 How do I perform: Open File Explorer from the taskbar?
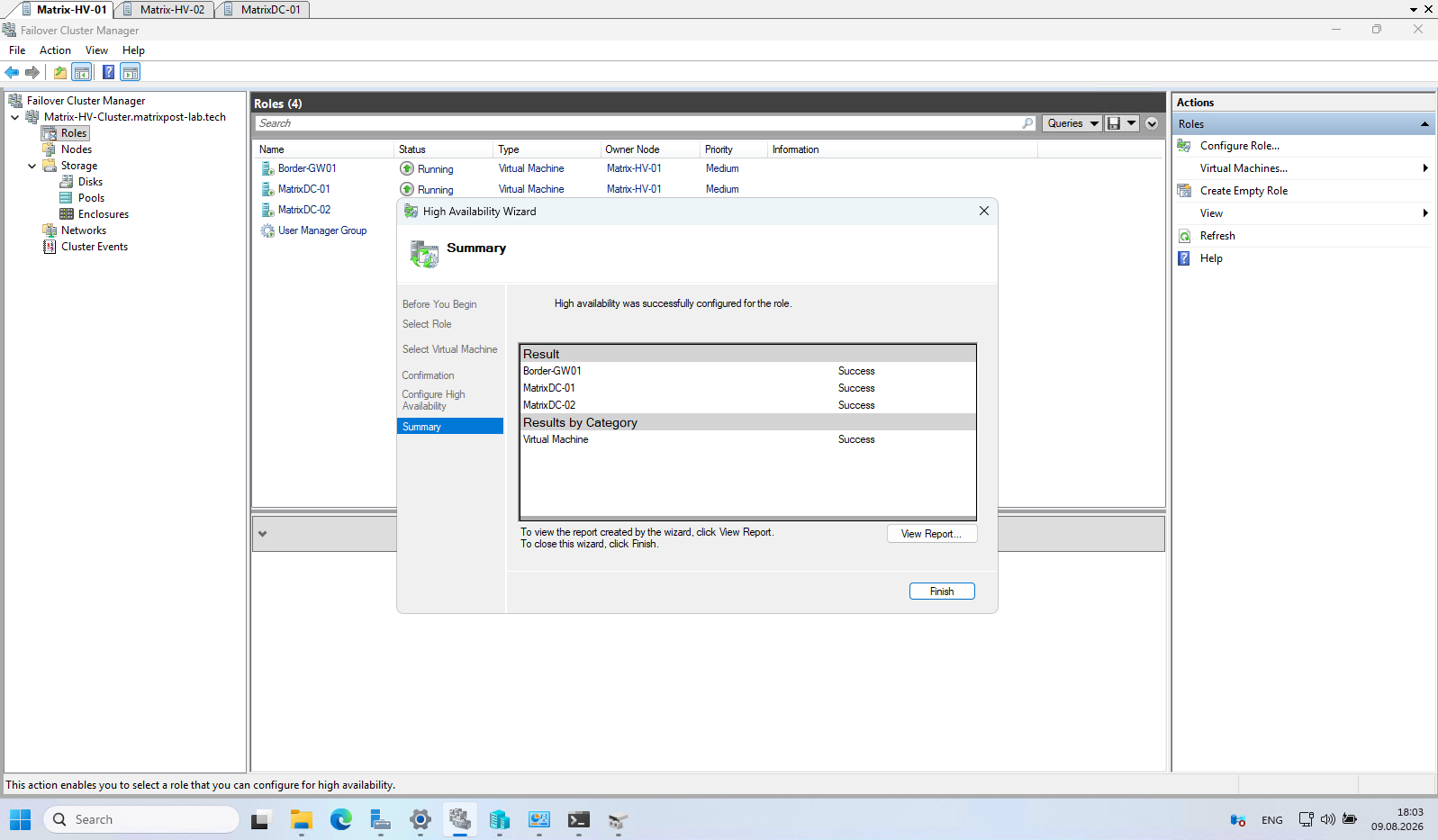301,819
